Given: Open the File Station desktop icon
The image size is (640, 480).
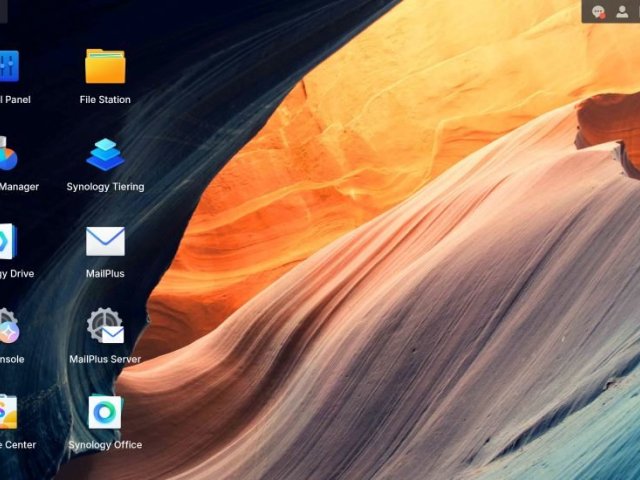Looking at the screenshot, I should coord(105,67).
